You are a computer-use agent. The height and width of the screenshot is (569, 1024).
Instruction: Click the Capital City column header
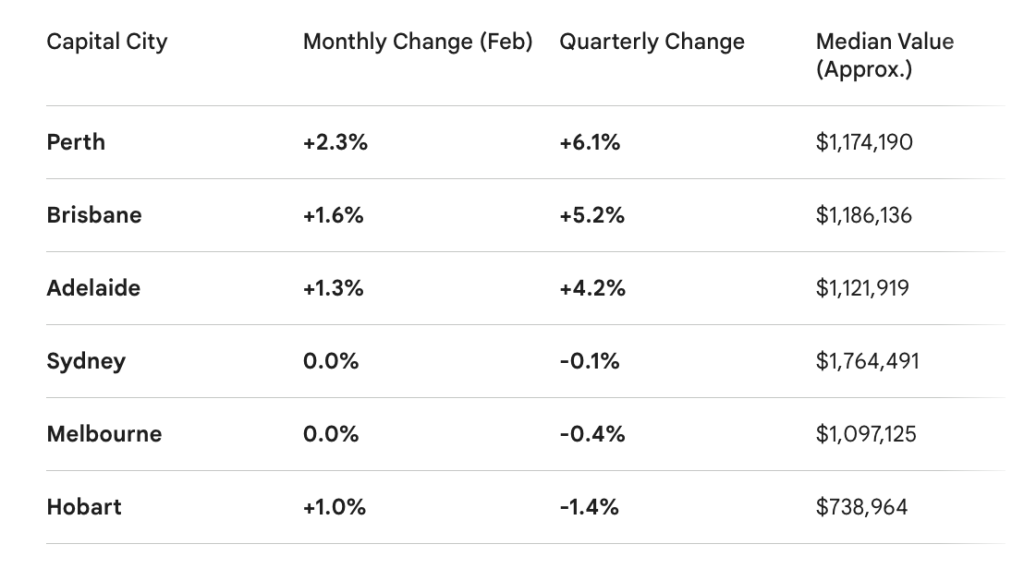107,42
